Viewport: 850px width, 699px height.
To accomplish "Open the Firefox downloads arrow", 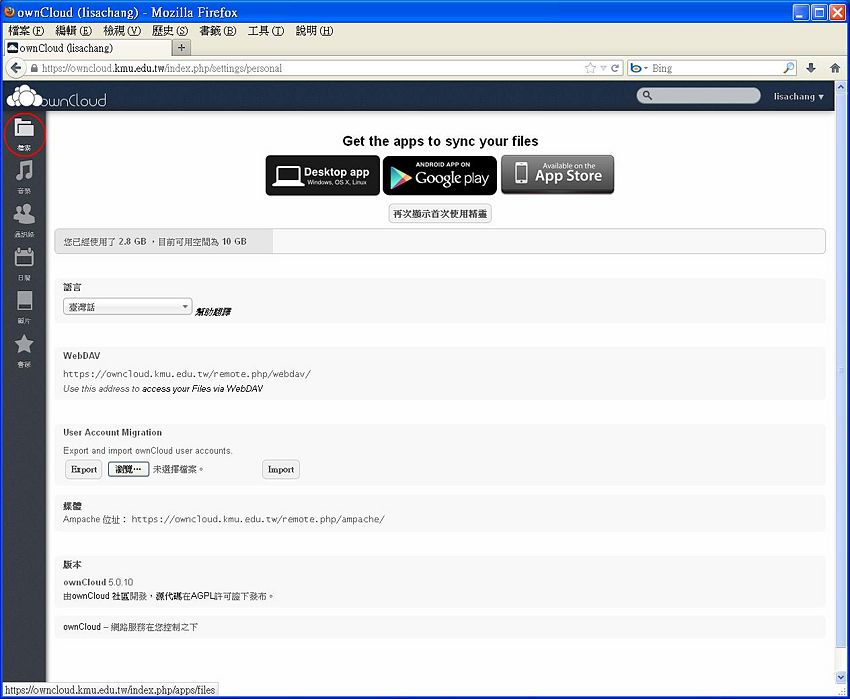I will [x=811, y=68].
